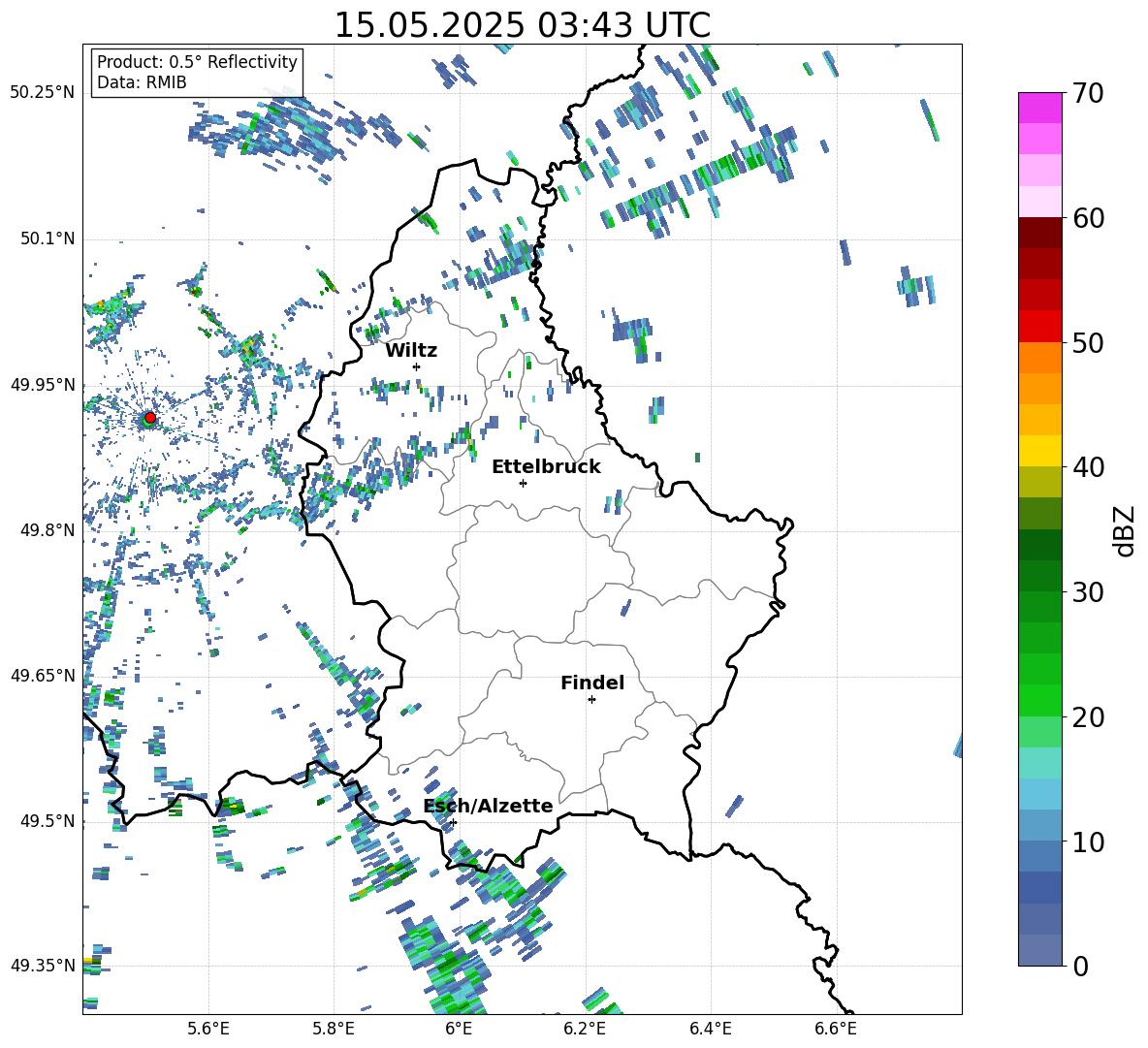Select the Esch/Alzette city label
This screenshot has height=1048, width=1148.
click(489, 806)
